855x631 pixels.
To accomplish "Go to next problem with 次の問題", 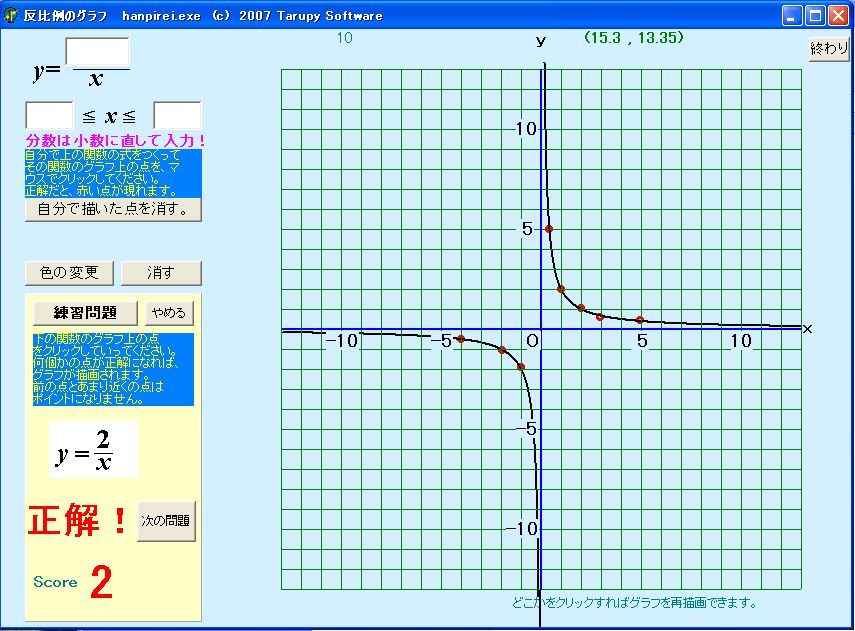I will (166, 521).
